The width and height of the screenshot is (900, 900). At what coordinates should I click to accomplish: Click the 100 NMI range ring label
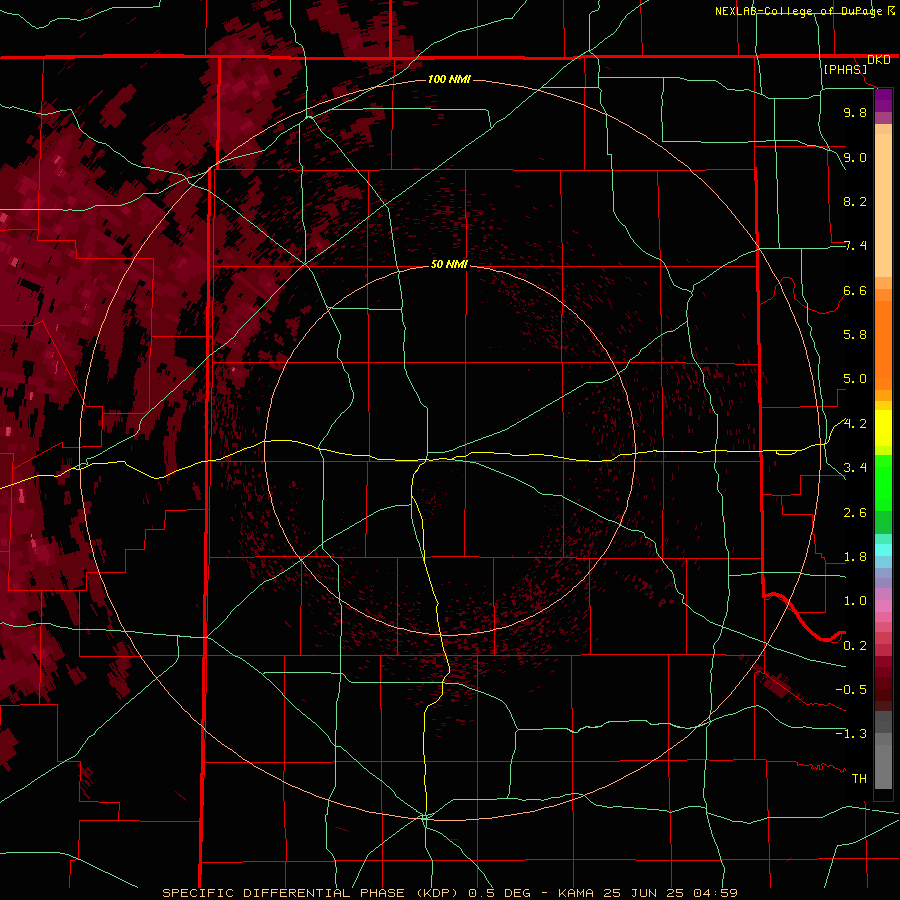click(x=449, y=79)
